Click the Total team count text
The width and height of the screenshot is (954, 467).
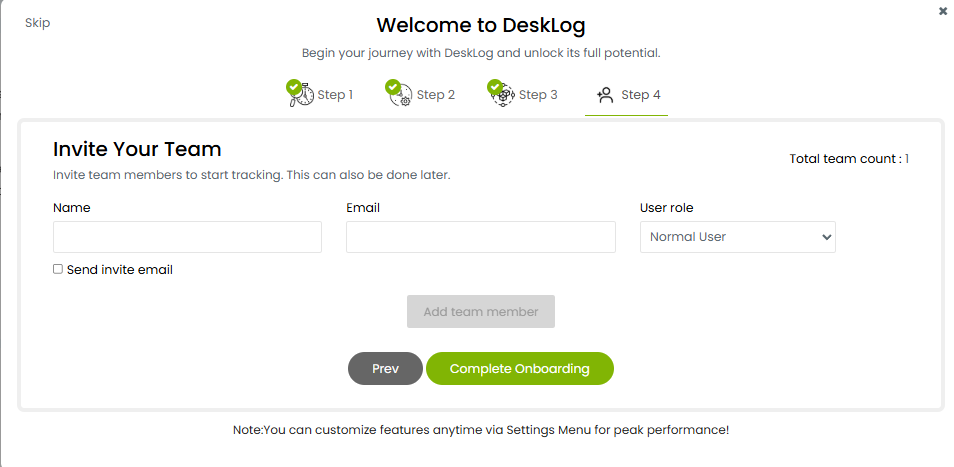pyautogui.click(x=849, y=159)
